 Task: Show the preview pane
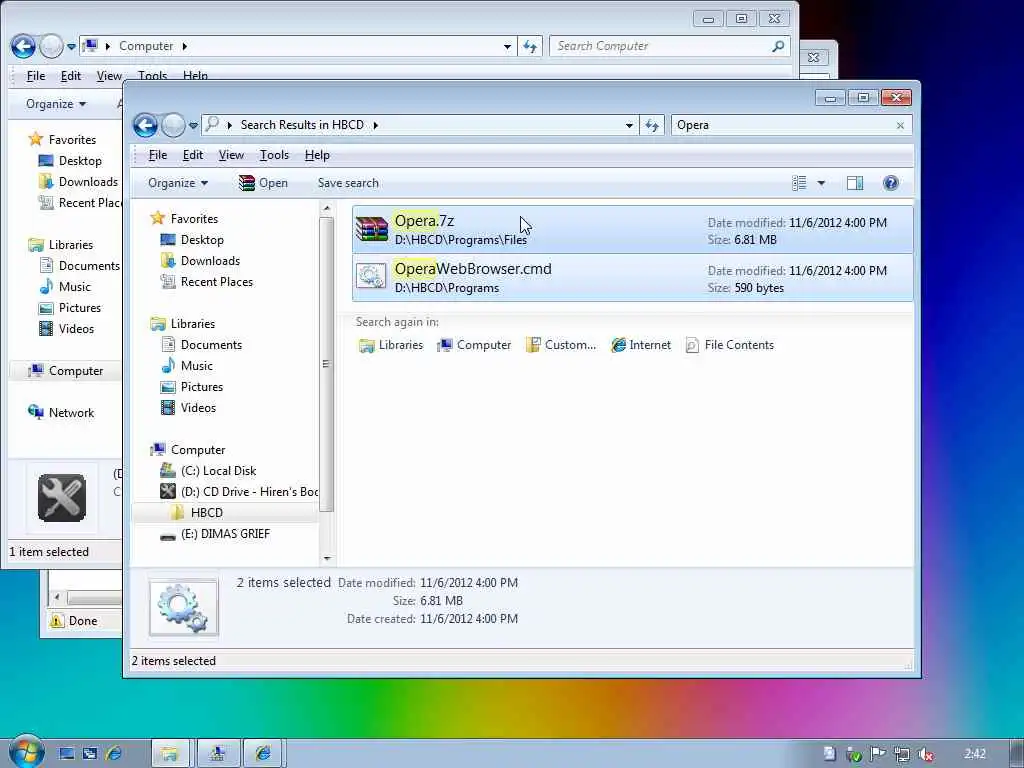pyautogui.click(x=855, y=183)
